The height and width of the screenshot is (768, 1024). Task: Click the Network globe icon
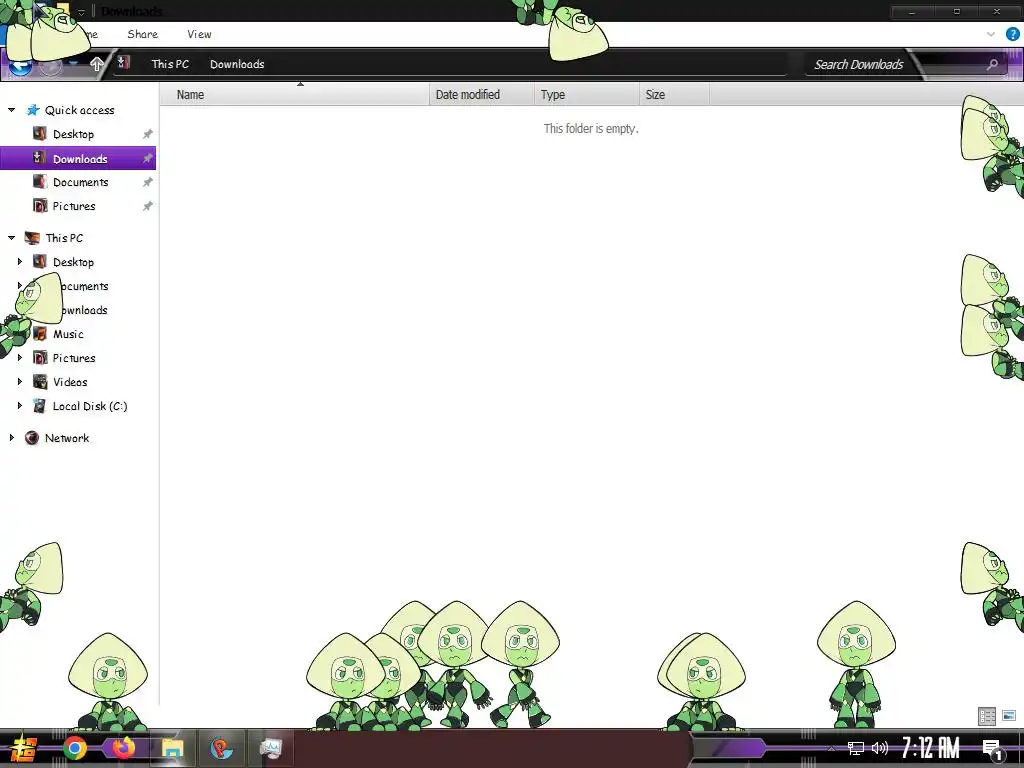pyautogui.click(x=32, y=438)
